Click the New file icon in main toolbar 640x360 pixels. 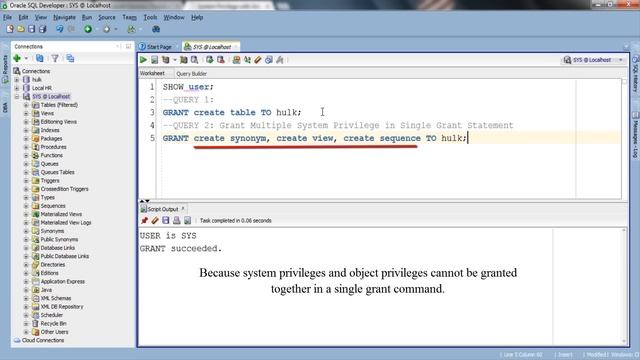coord(10,29)
